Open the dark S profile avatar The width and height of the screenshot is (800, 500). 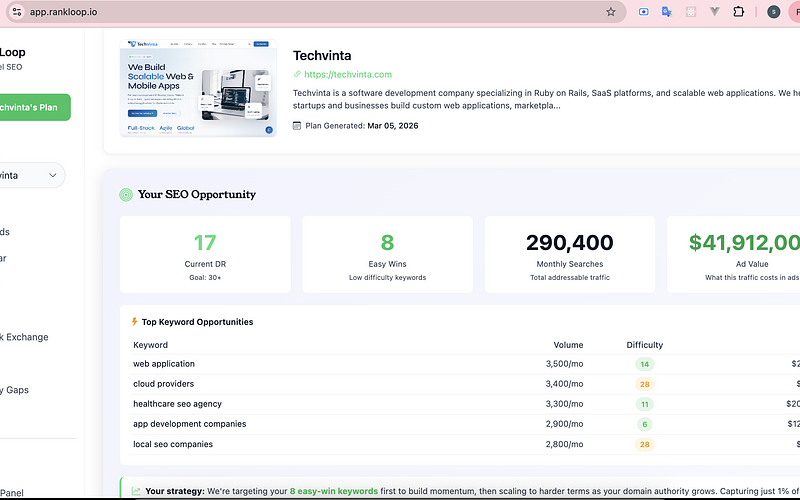[x=773, y=12]
